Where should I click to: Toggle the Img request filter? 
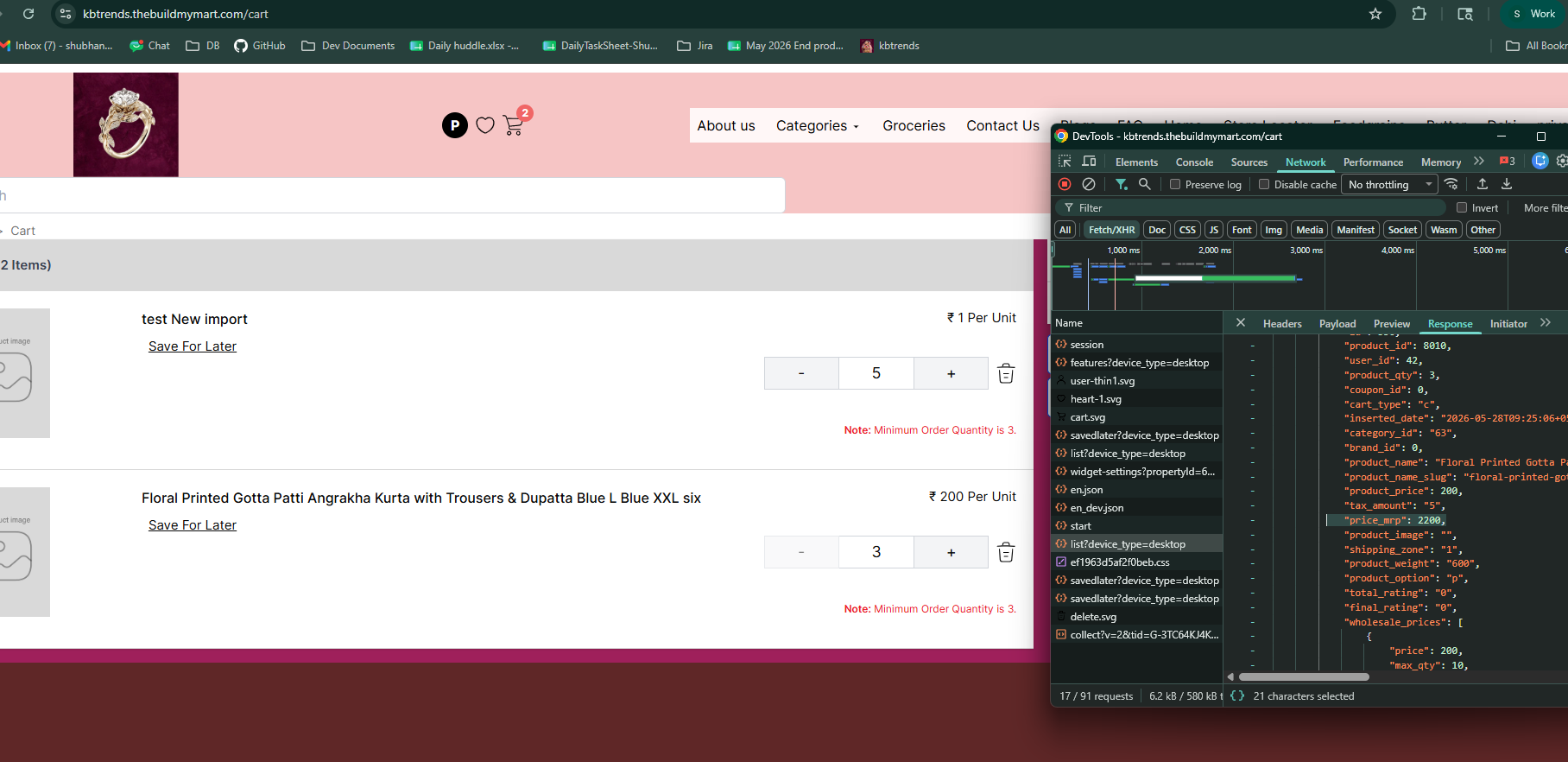pos(1274,230)
